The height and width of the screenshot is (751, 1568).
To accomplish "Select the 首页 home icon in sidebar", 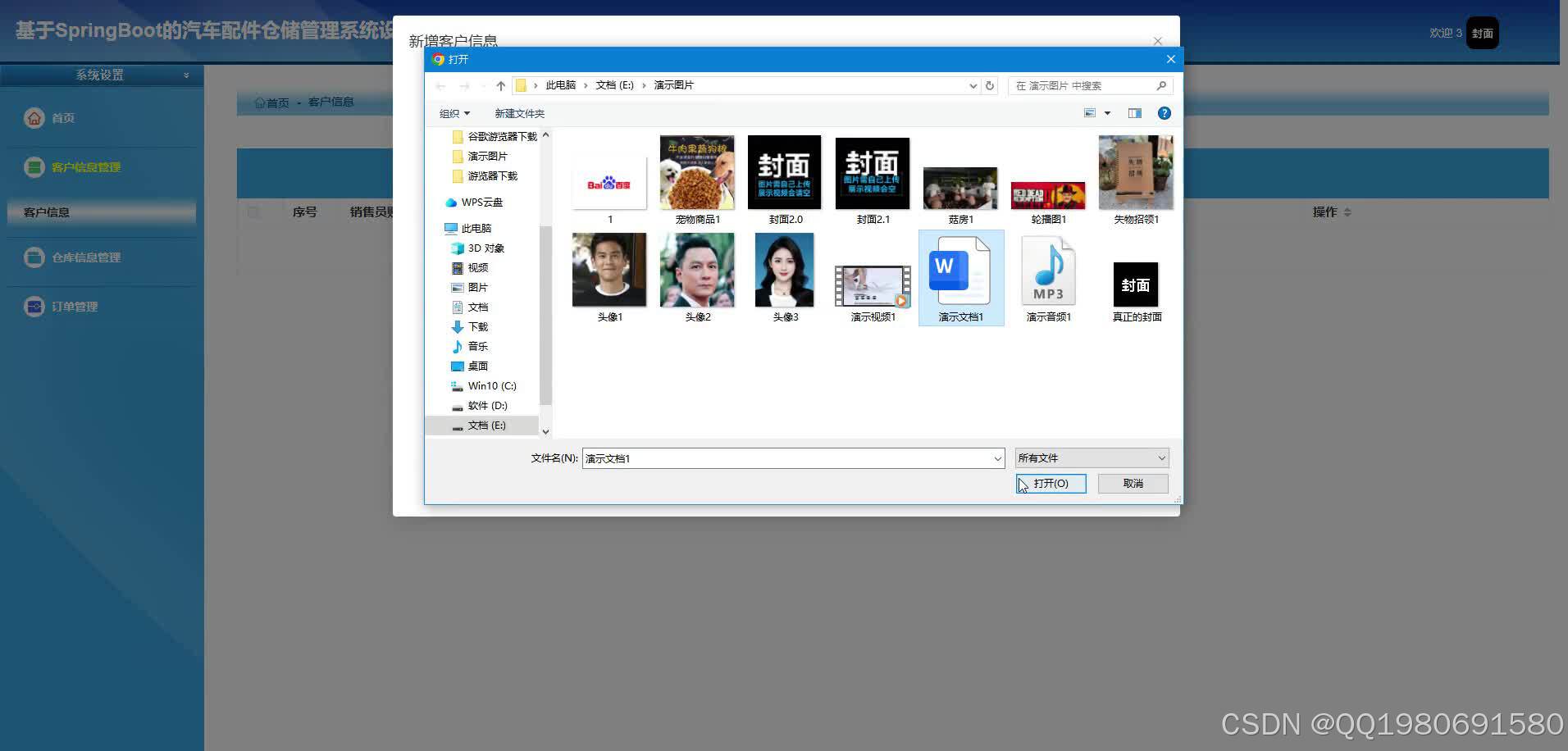I will (x=34, y=117).
